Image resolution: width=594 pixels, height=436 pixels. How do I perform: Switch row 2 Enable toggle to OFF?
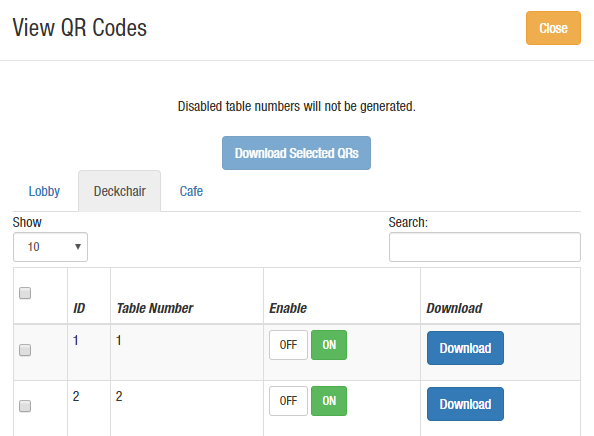point(288,401)
